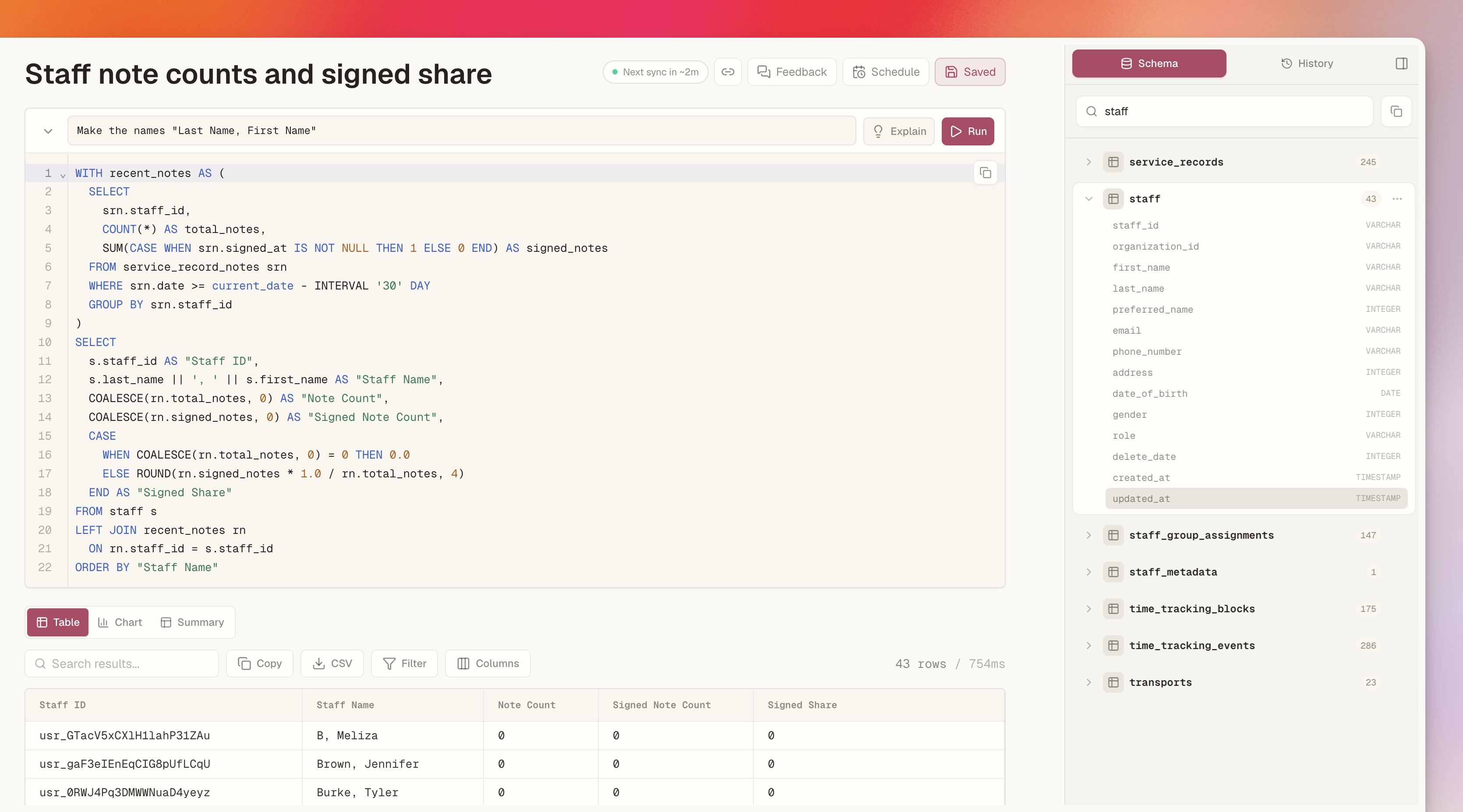Expand the service_records table
Viewport: 1463px width, 812px height.
click(x=1088, y=162)
